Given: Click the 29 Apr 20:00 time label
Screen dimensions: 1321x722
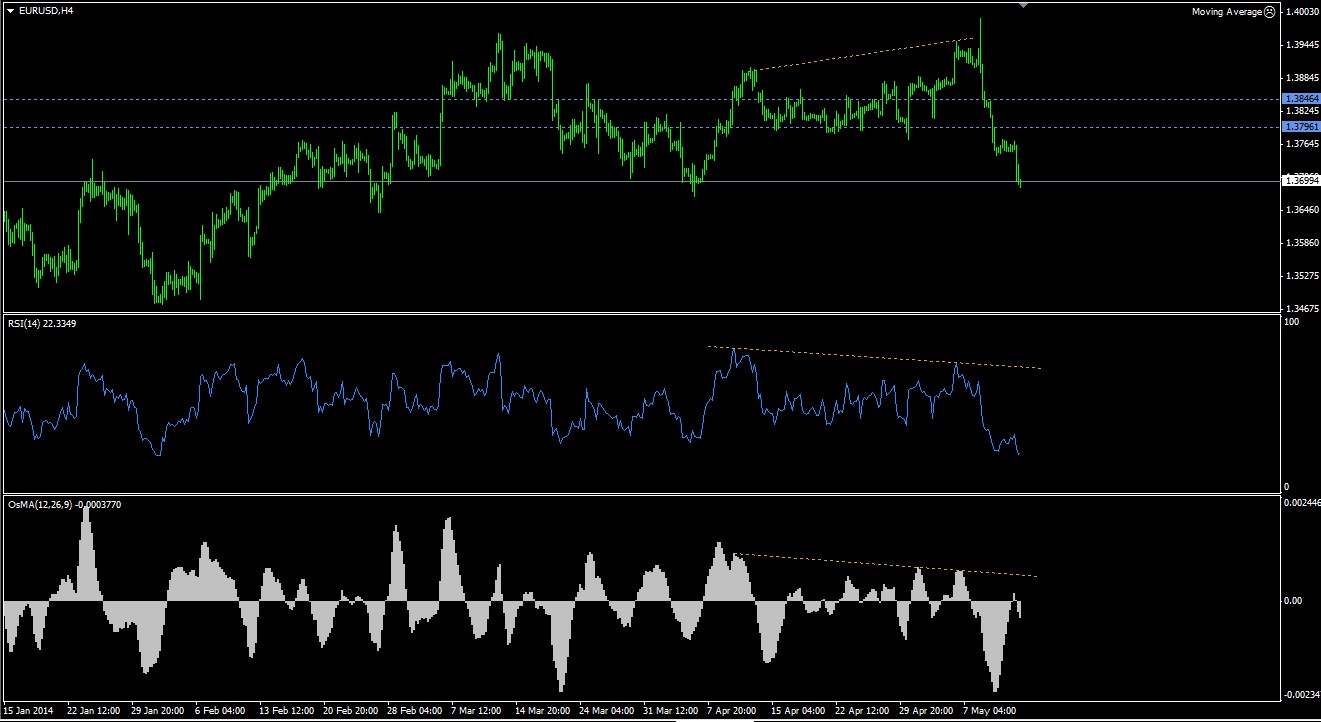Looking at the screenshot, I should coord(927,711).
